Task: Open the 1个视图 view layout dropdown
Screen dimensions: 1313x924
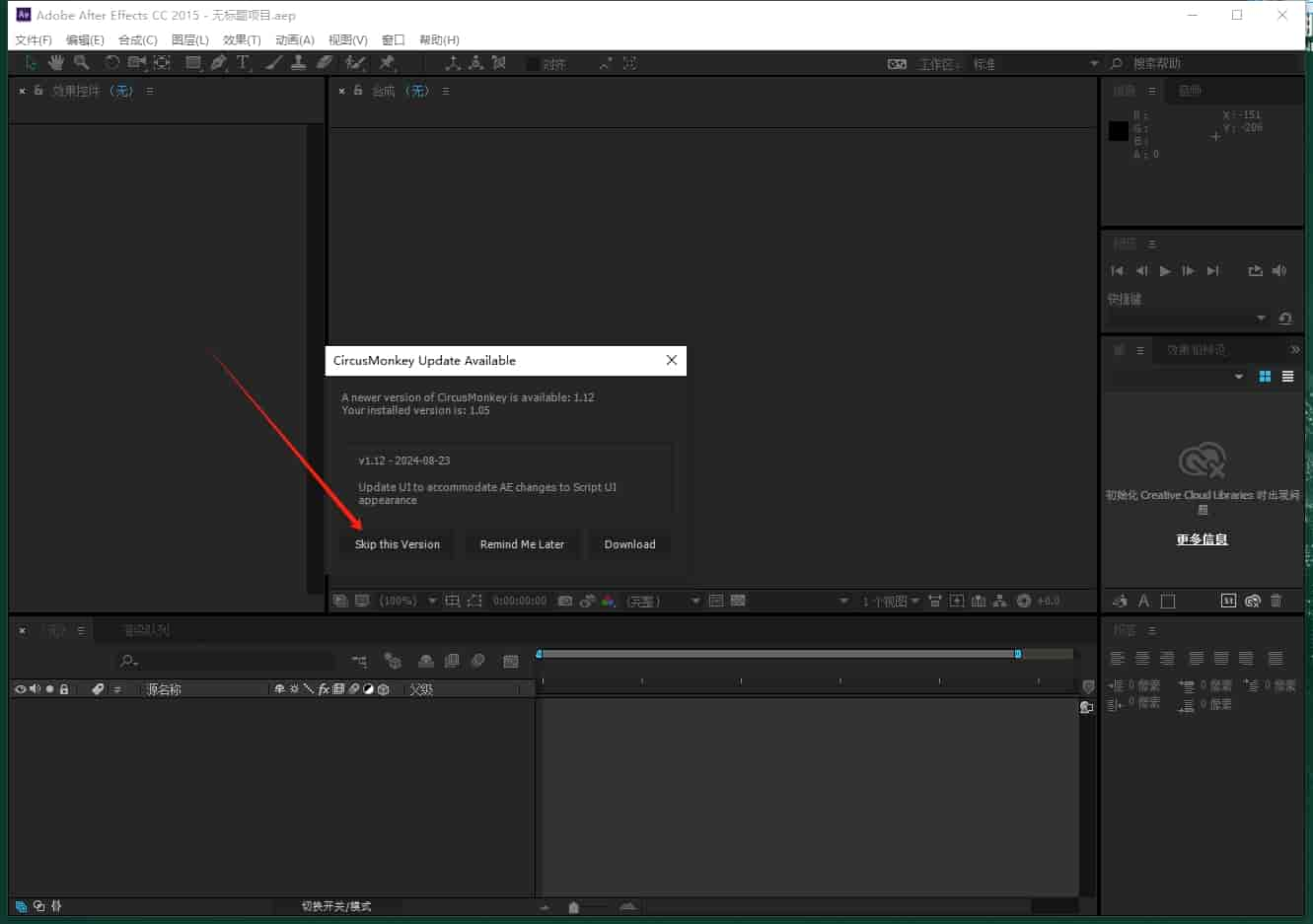Action: [891, 601]
